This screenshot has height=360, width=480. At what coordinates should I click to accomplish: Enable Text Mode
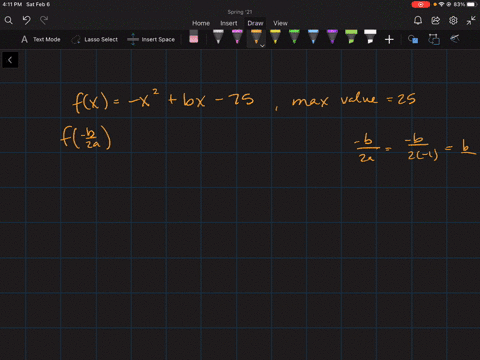pos(41,39)
